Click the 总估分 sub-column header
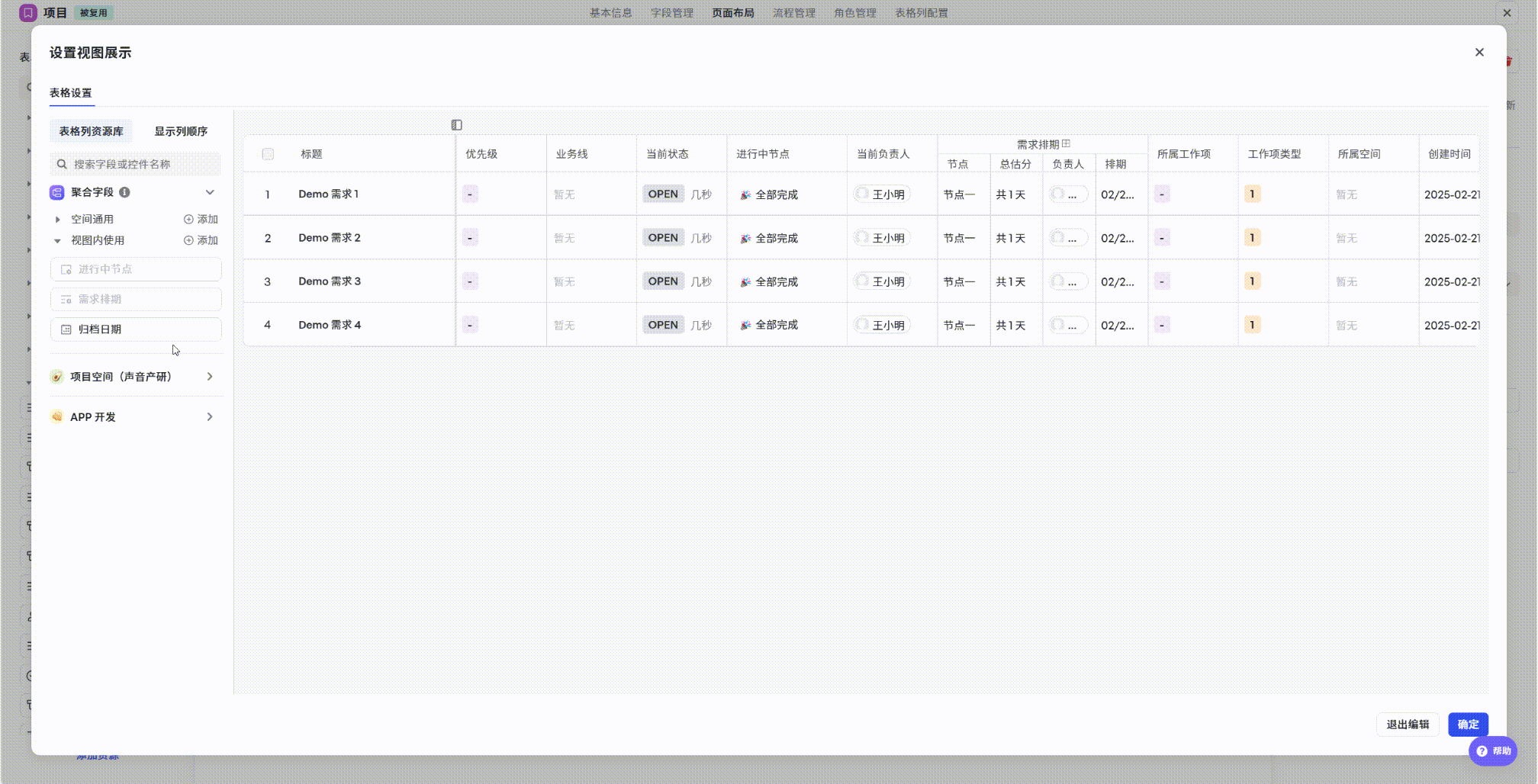1538x784 pixels. tap(1015, 164)
